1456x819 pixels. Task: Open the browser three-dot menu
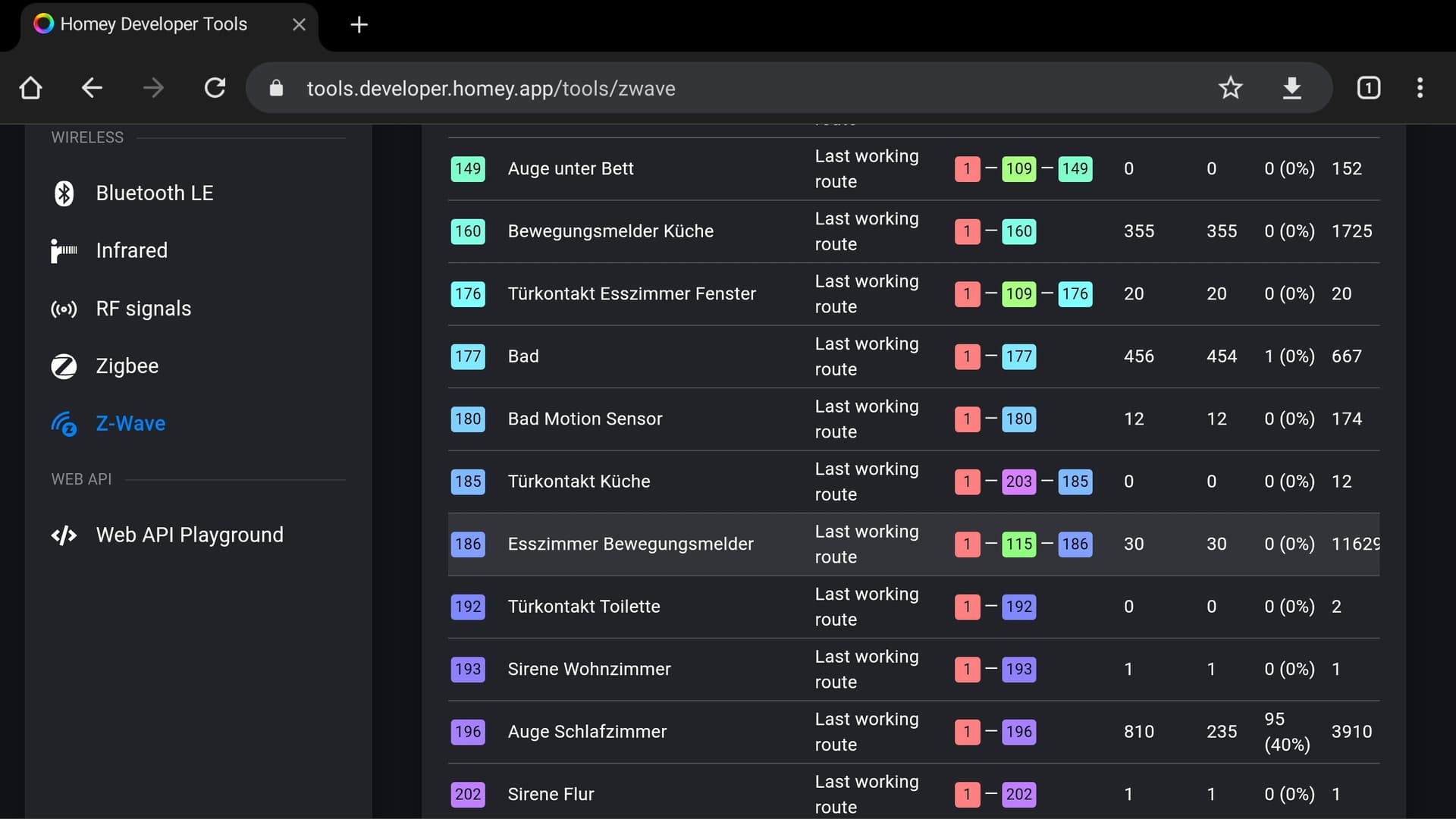[x=1420, y=89]
